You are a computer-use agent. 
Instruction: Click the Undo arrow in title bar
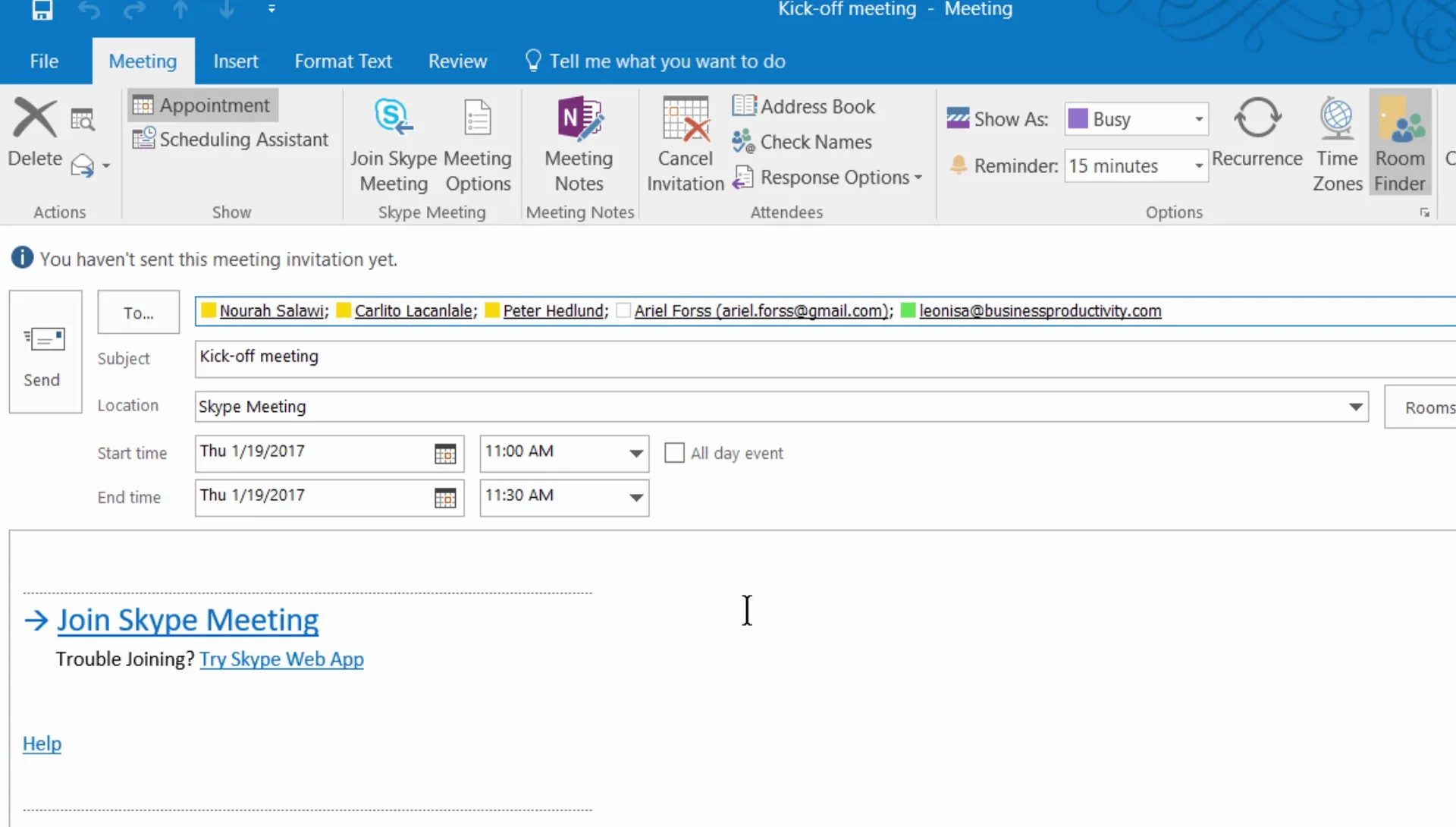tap(89, 9)
